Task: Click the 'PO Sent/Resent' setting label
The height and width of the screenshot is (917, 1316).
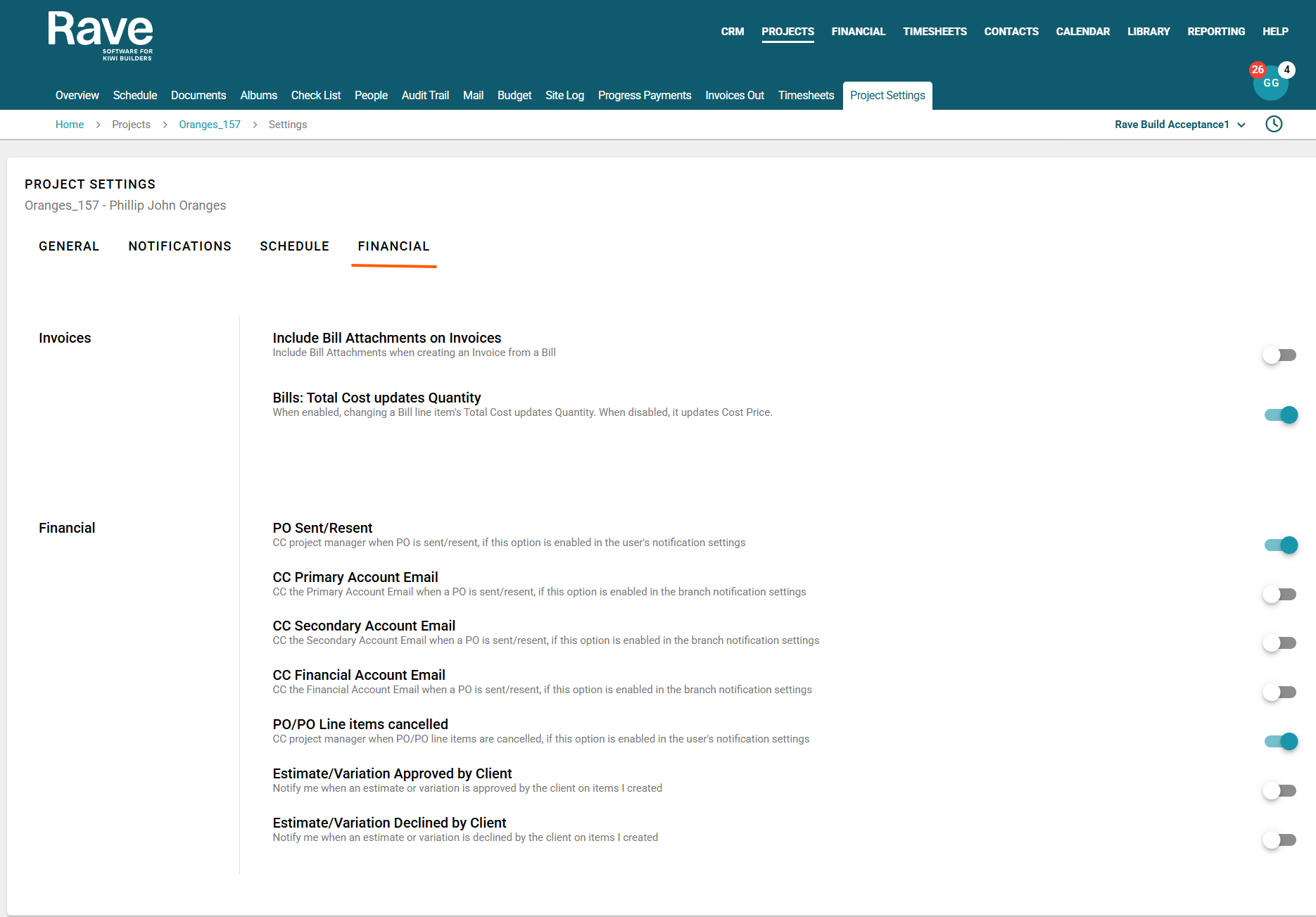Action: (x=322, y=528)
